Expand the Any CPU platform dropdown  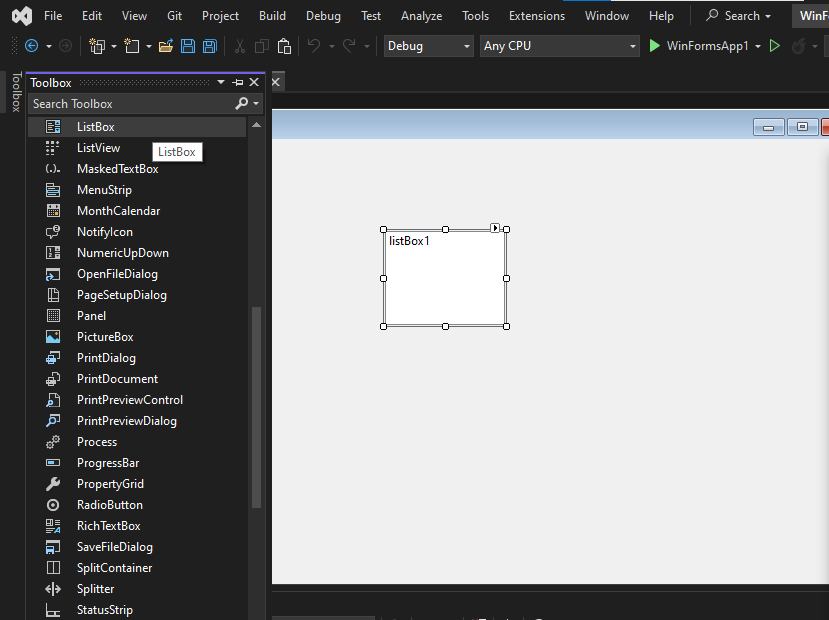click(559, 46)
